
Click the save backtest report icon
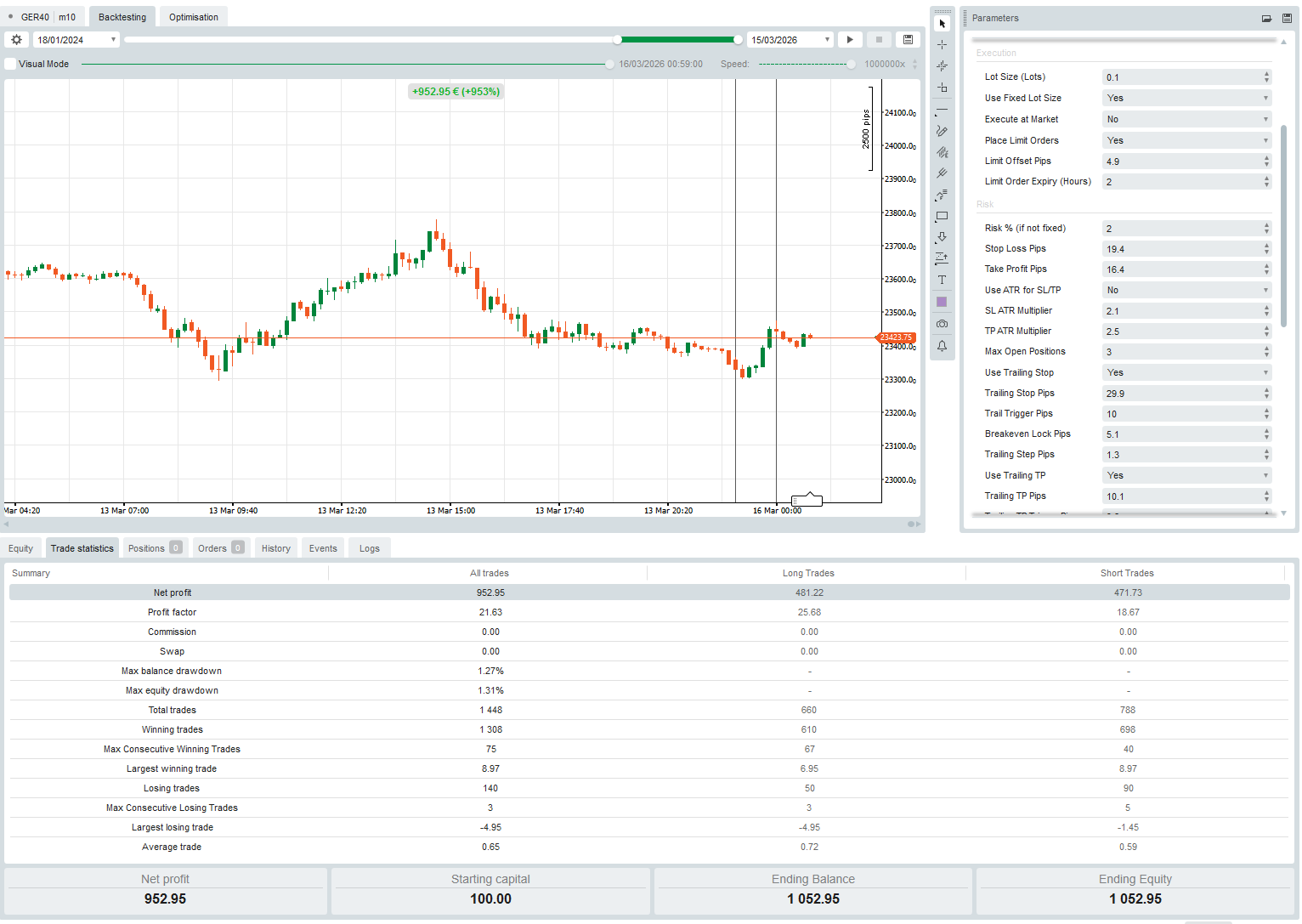(908, 40)
